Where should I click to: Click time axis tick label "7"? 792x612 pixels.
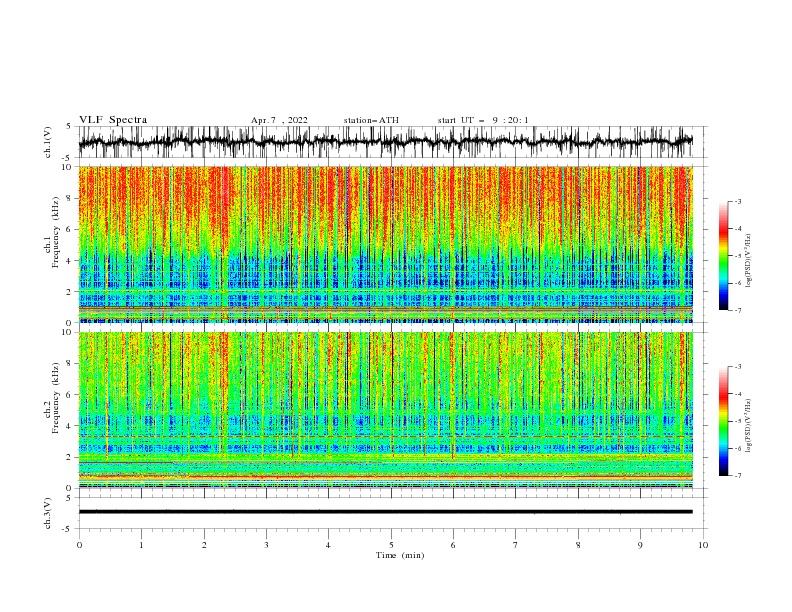tap(516, 545)
